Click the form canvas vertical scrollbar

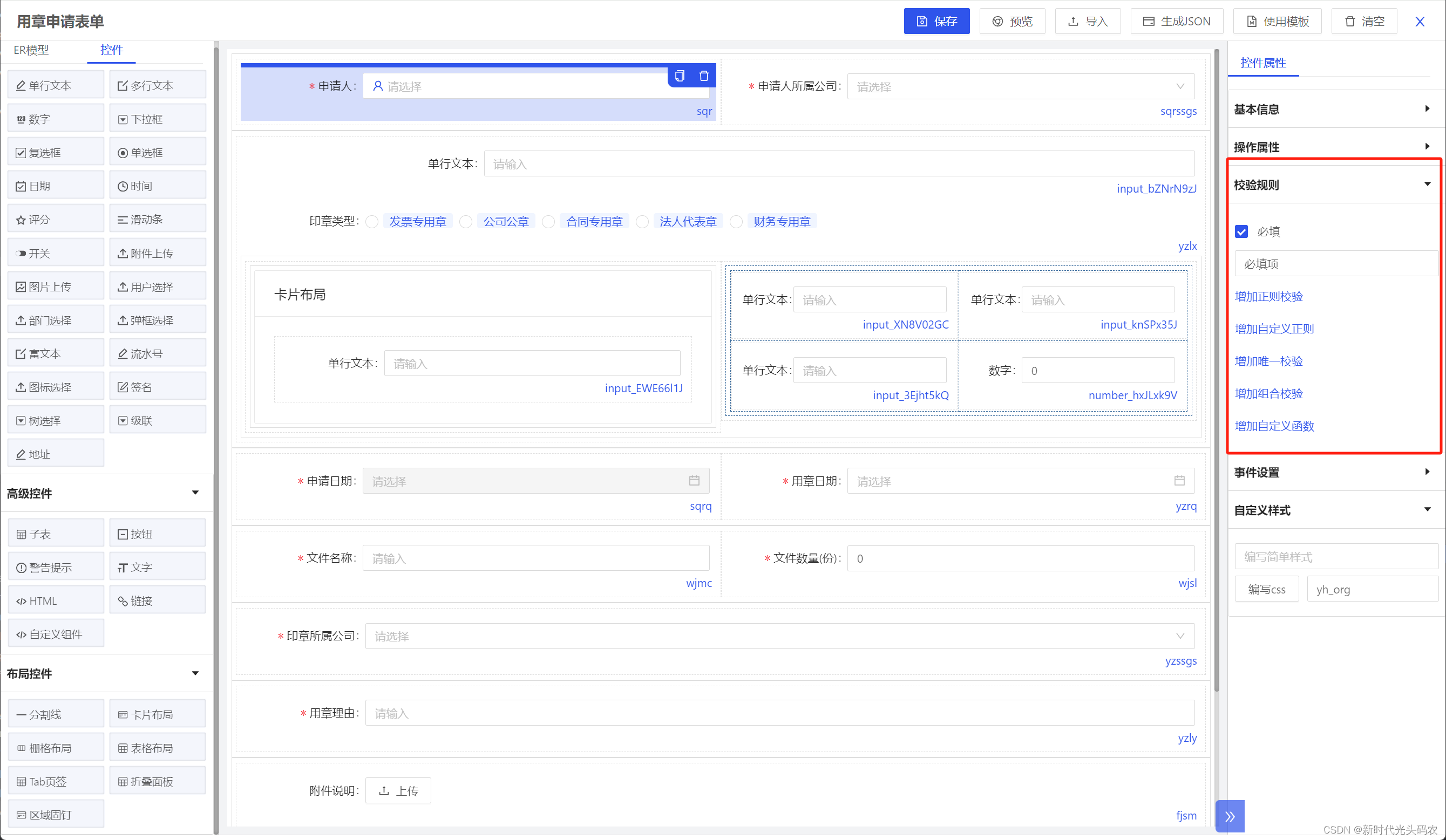(1216, 367)
